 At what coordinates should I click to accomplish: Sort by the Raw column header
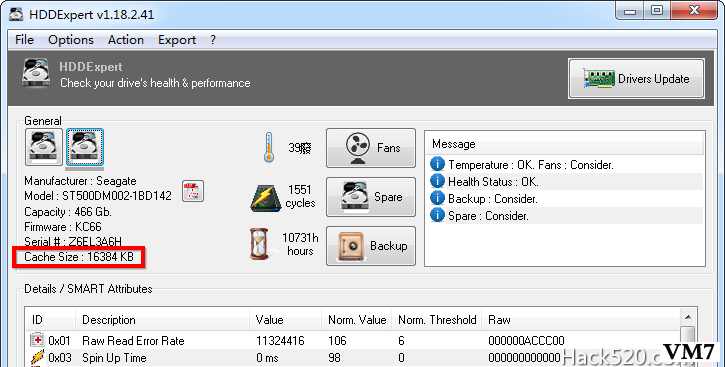581,320
